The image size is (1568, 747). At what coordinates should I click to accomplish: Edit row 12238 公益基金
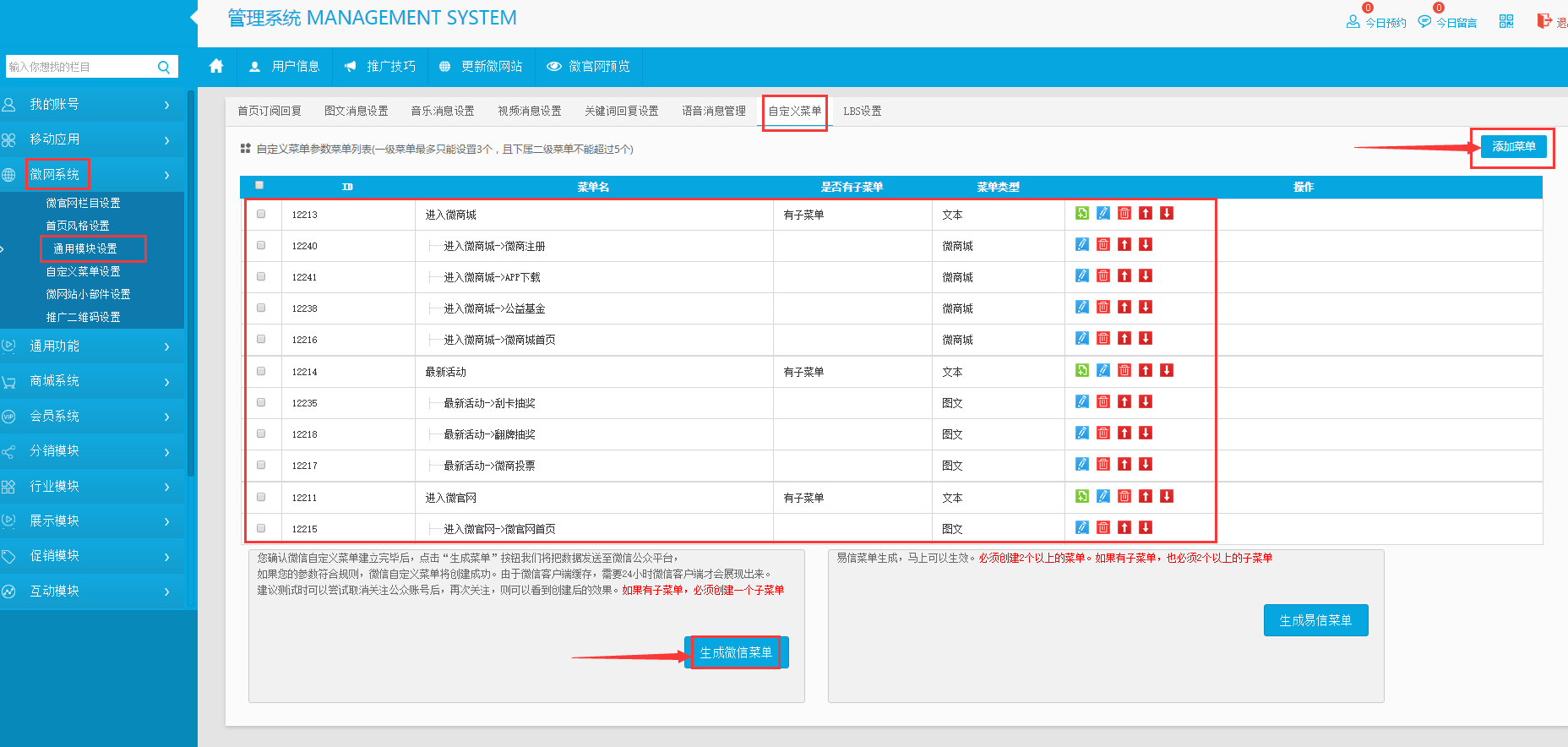[x=1082, y=307]
